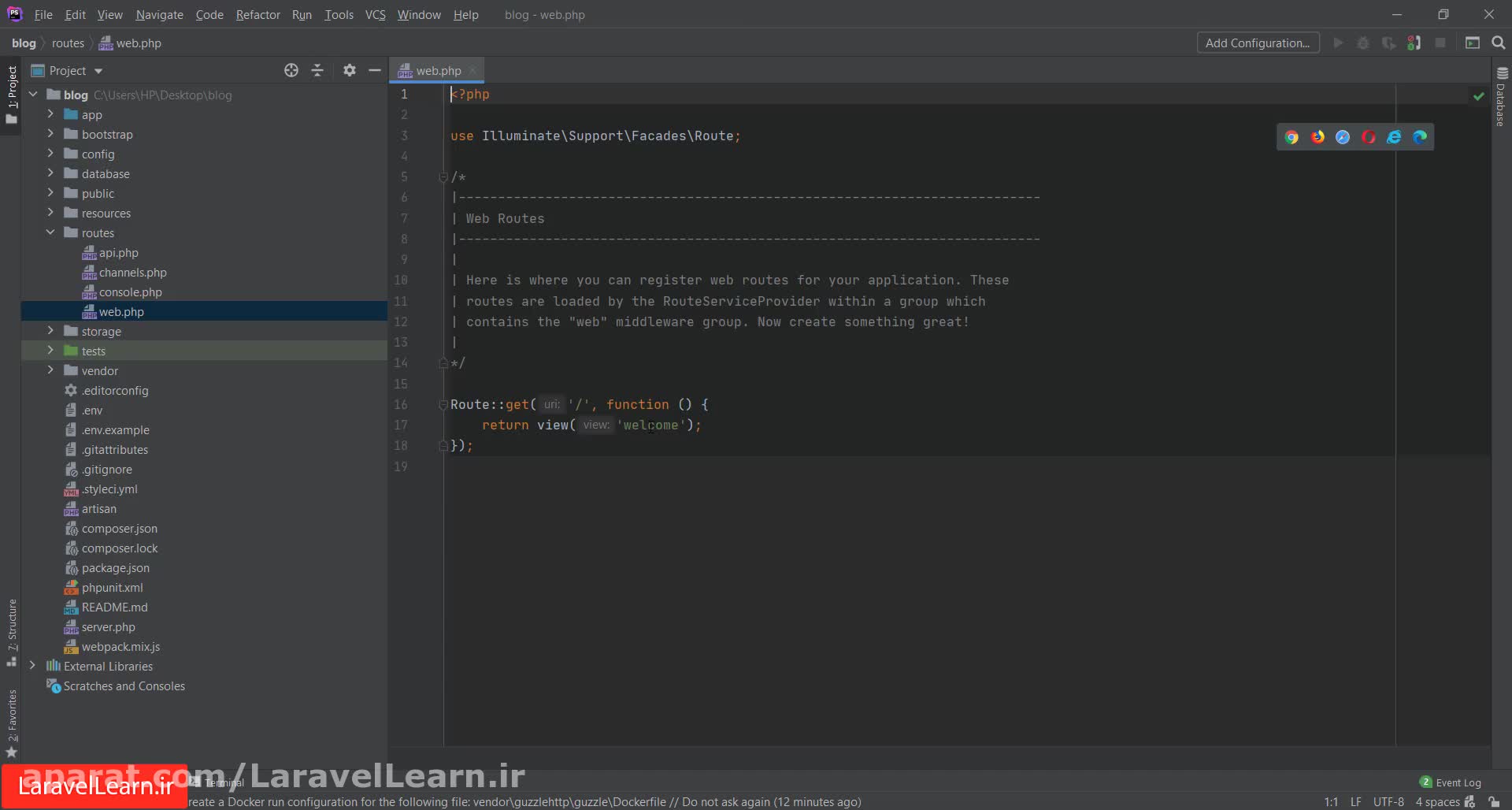Close the web.php editor tab

[x=472, y=71]
